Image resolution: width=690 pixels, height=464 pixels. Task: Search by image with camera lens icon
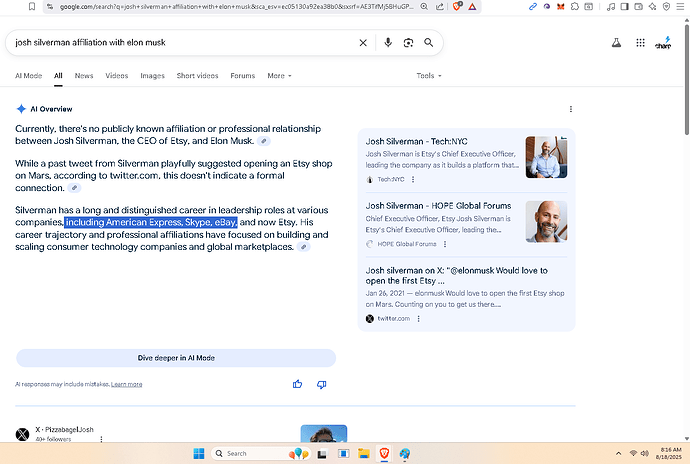(x=408, y=43)
